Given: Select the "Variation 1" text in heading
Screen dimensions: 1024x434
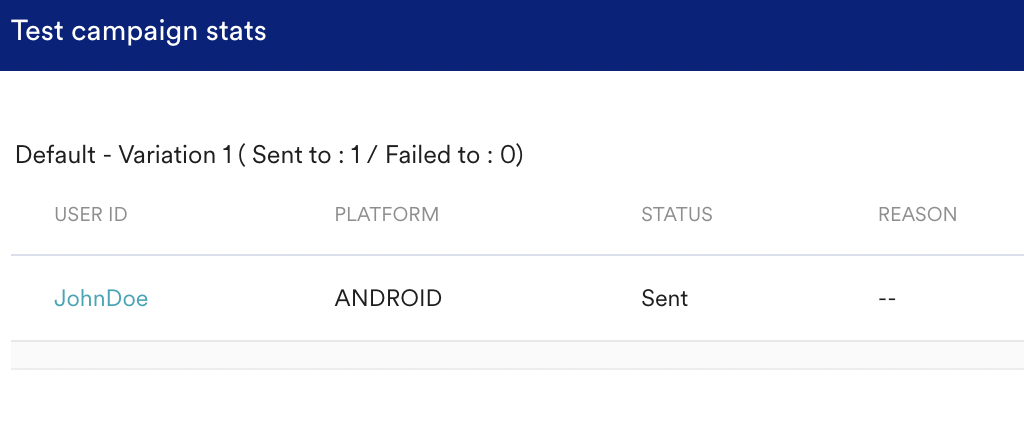Looking at the screenshot, I should [168, 156].
